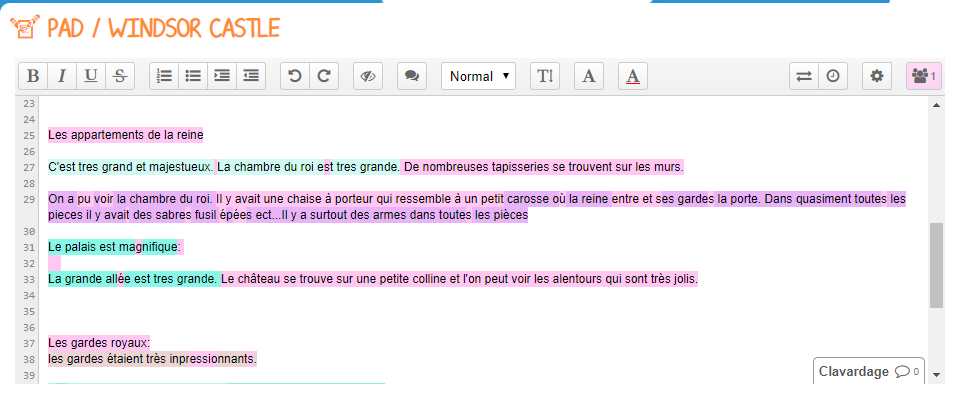
Task: Insert a numbered list
Action: tap(164, 76)
